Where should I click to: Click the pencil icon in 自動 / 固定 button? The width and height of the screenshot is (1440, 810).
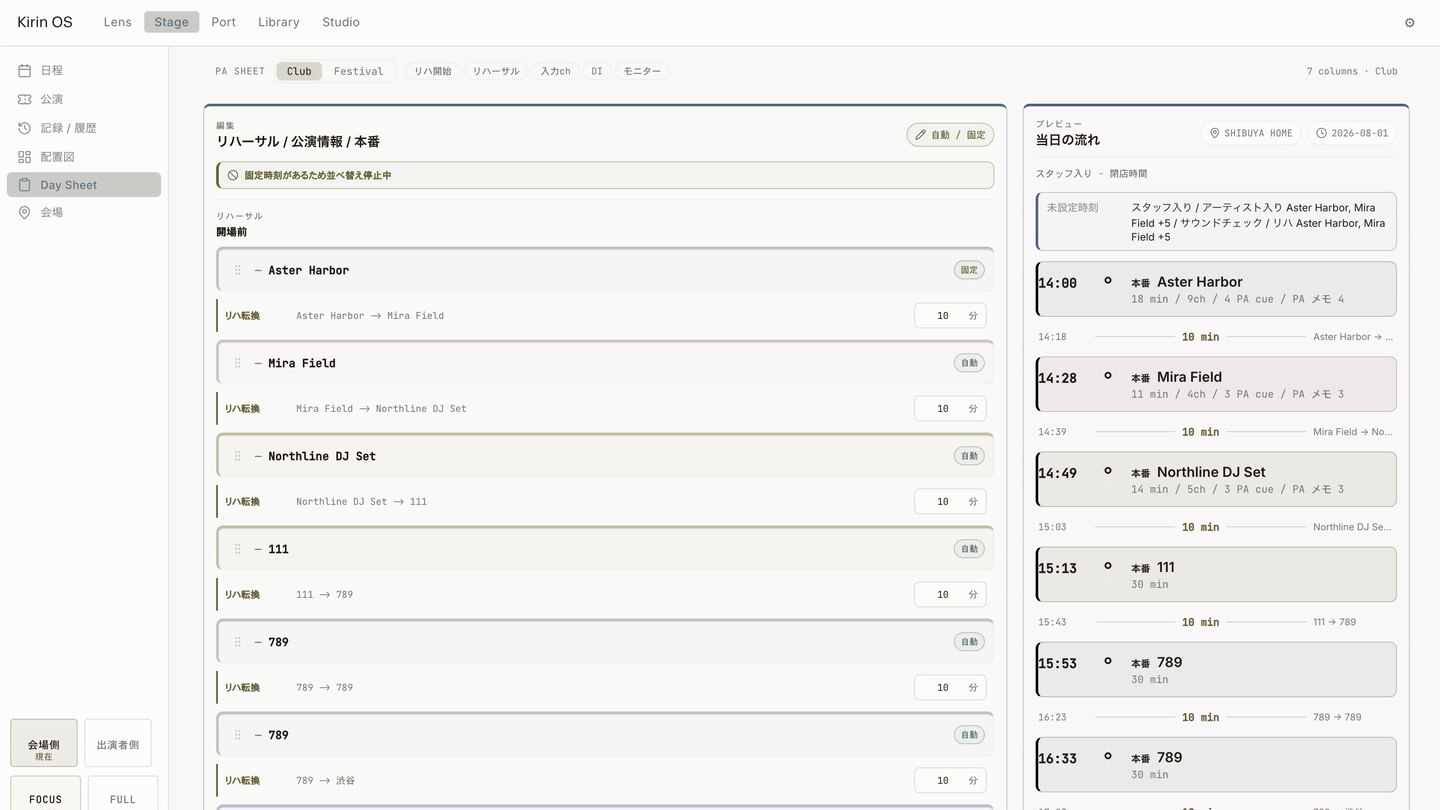coord(920,135)
